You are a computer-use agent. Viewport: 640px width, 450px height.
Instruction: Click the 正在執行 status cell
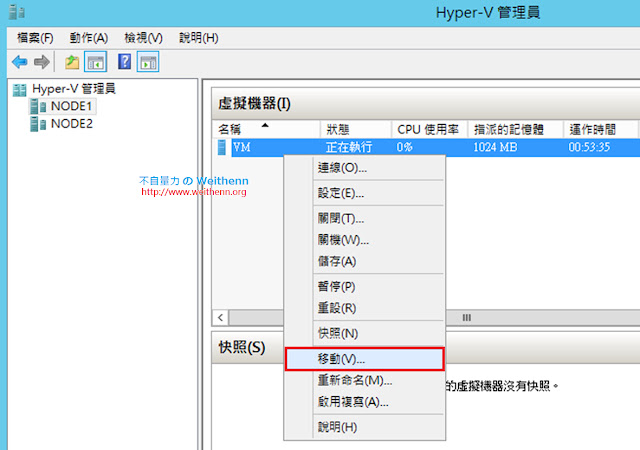point(349,147)
